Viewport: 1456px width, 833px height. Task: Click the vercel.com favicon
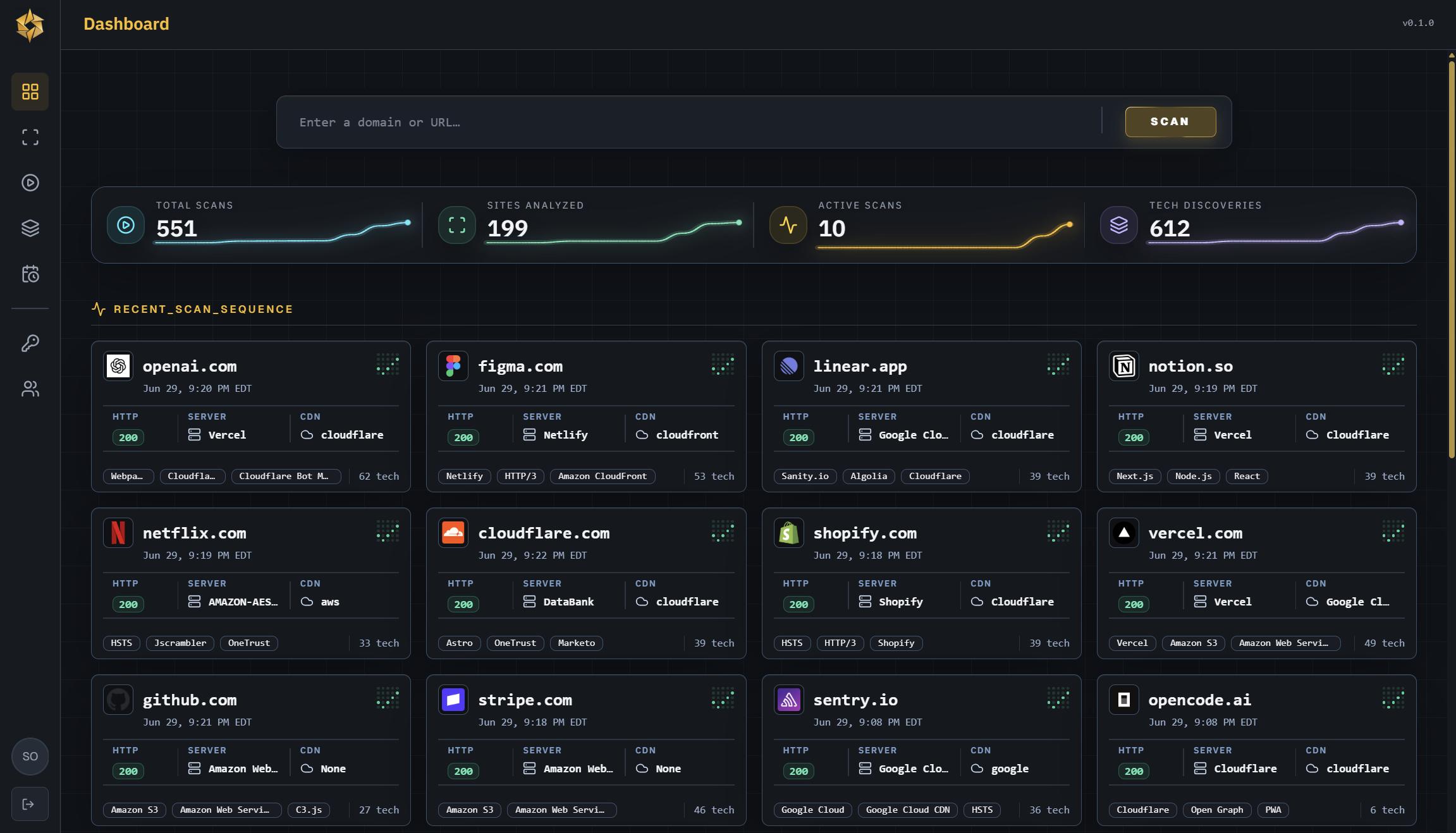[1123, 533]
